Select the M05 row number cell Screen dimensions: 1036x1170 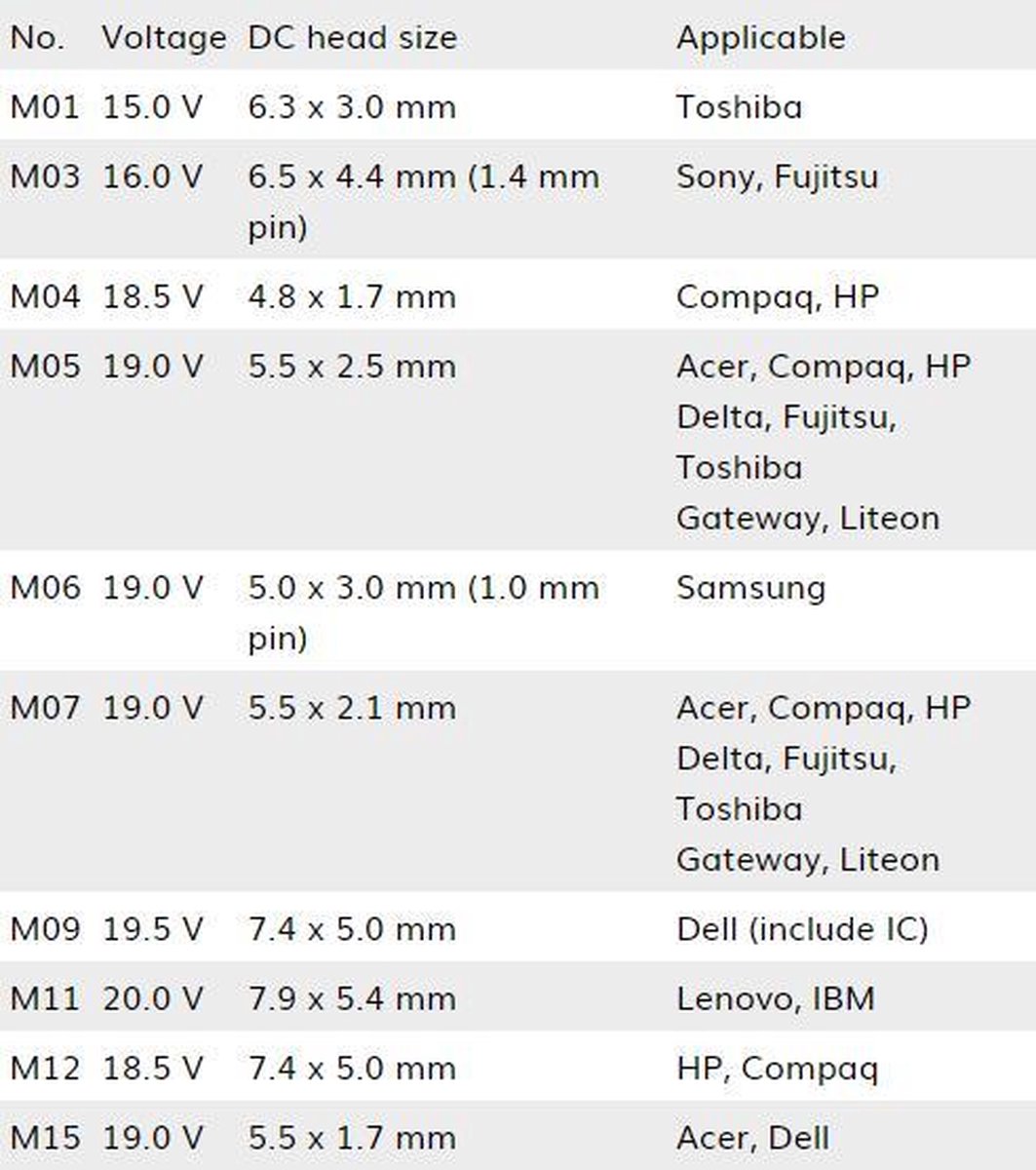[45, 367]
